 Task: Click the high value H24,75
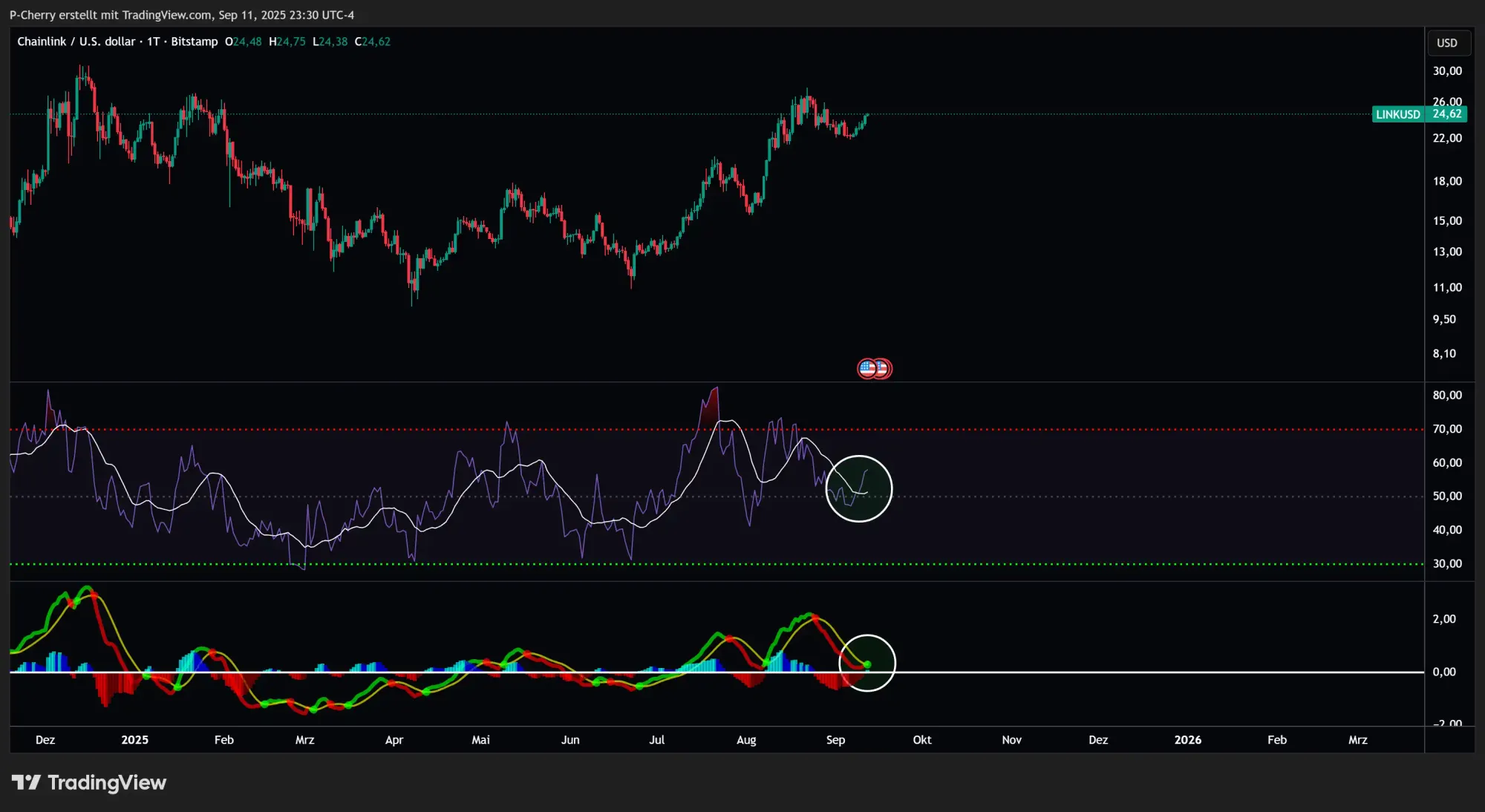click(287, 42)
